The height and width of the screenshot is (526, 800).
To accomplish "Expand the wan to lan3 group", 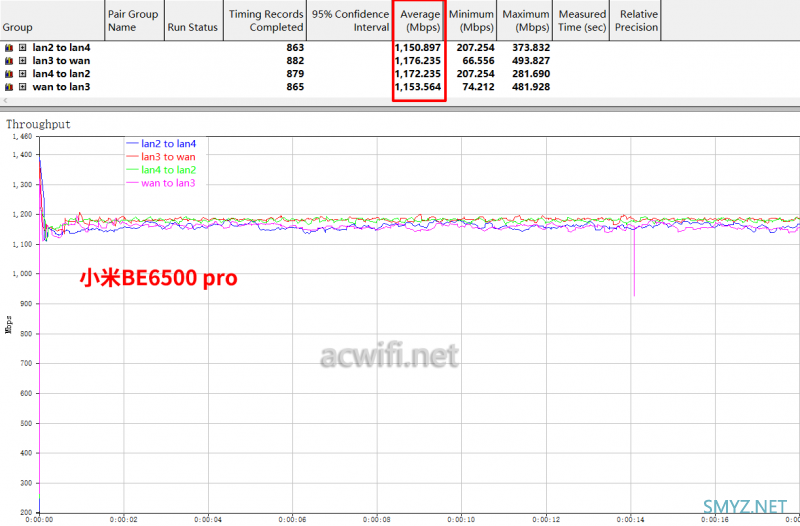I will click(x=22, y=87).
